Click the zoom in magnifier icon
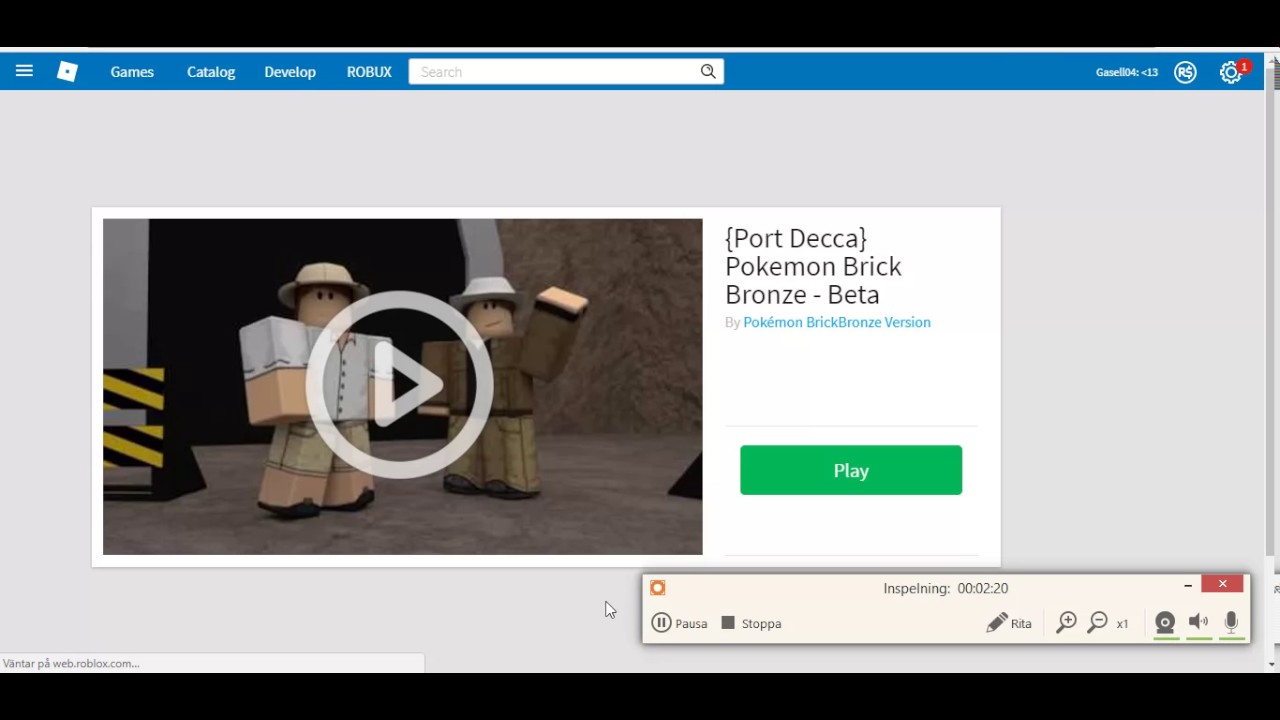Screen dimensions: 1280x720 [1066, 623]
